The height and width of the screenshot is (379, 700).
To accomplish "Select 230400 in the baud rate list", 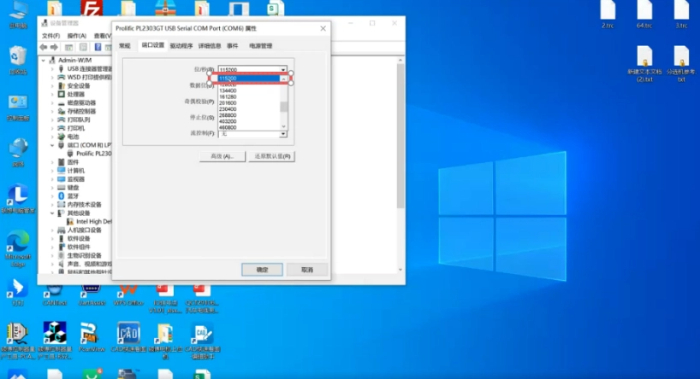I will coord(228,109).
